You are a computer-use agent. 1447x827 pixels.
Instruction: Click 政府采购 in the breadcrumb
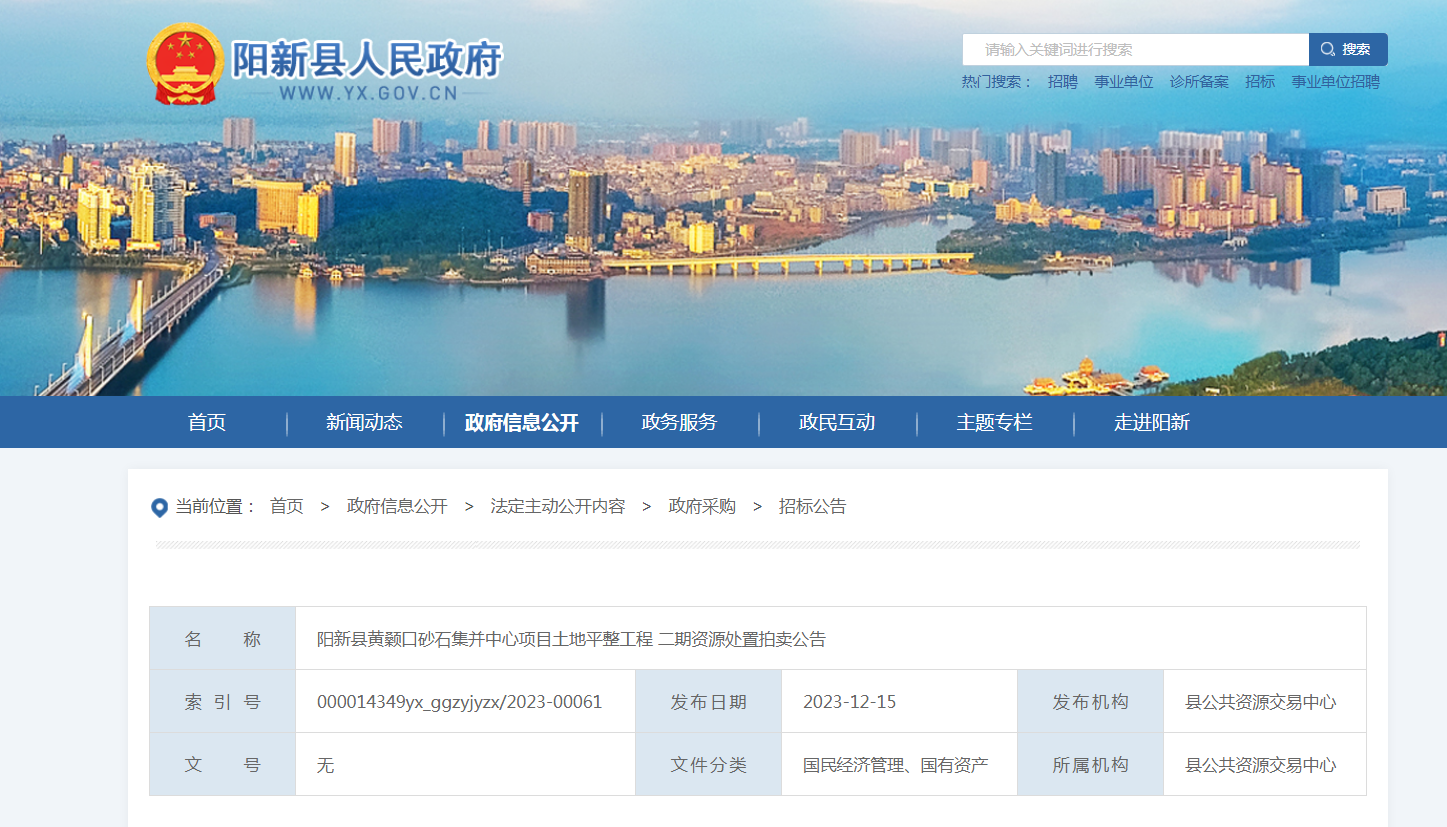click(702, 506)
